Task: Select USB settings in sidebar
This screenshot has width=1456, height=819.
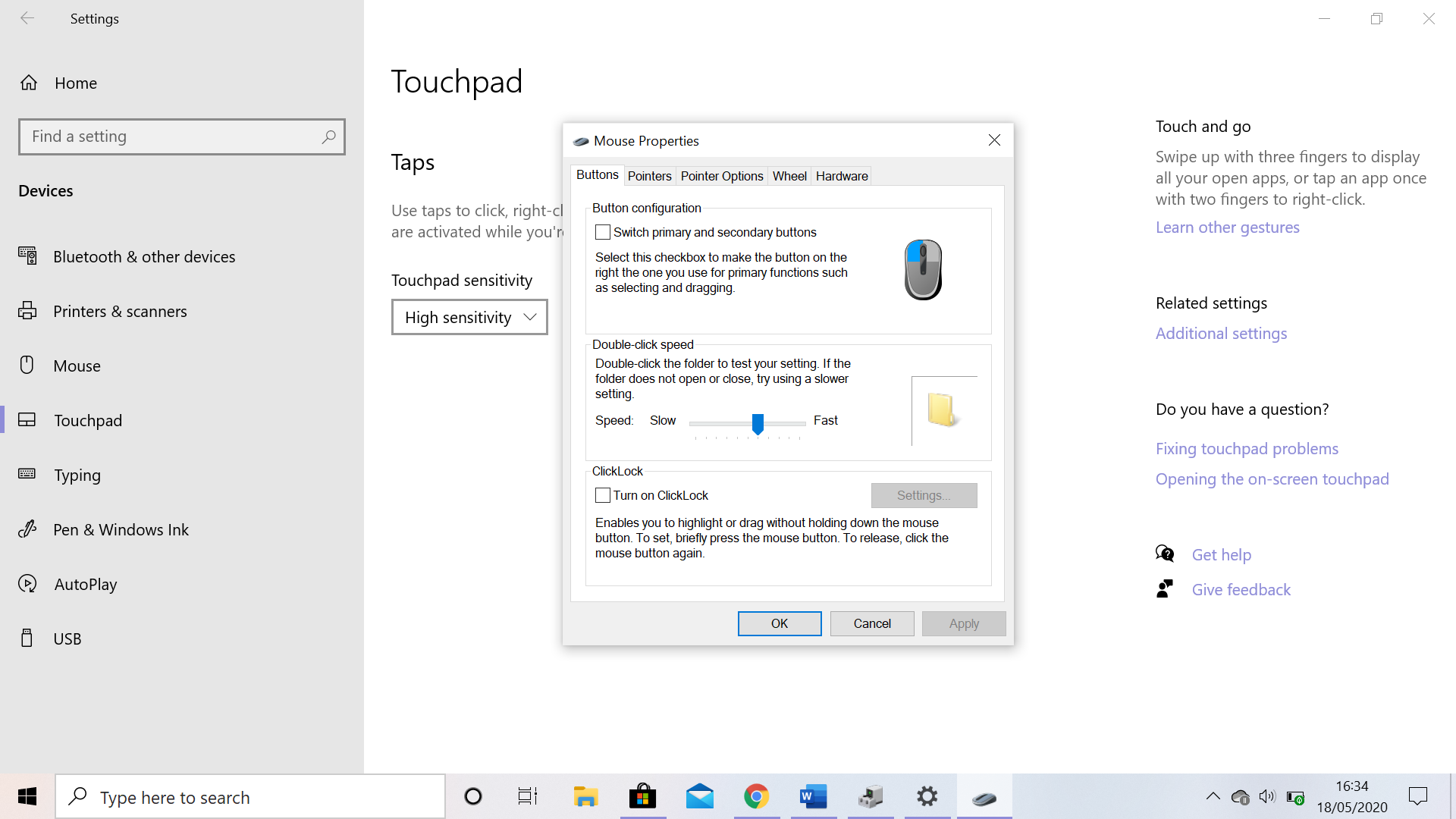Action: 67,639
